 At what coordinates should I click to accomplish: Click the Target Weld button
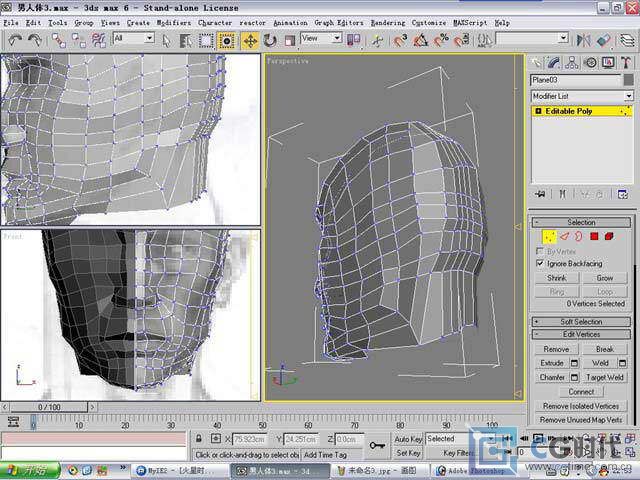click(x=604, y=378)
